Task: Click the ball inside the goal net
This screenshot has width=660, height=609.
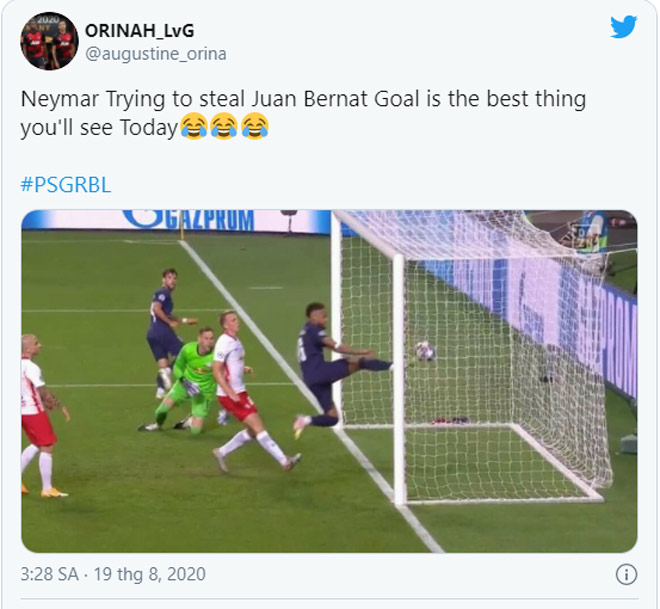Action: point(424,351)
